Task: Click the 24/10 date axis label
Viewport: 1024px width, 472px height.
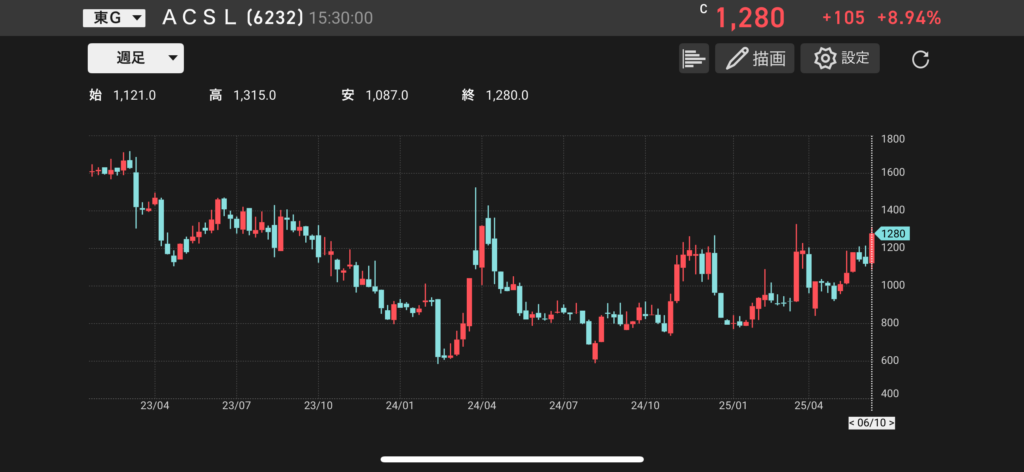Action: [645, 405]
